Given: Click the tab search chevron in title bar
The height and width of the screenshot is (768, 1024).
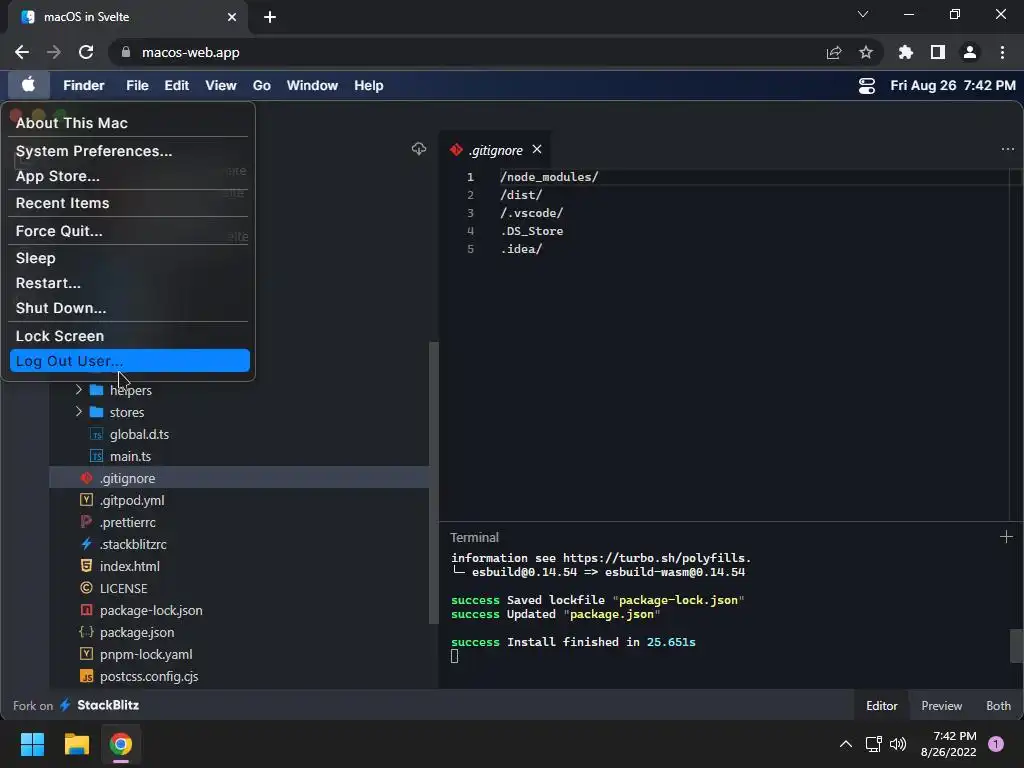Looking at the screenshot, I should coord(863,14).
